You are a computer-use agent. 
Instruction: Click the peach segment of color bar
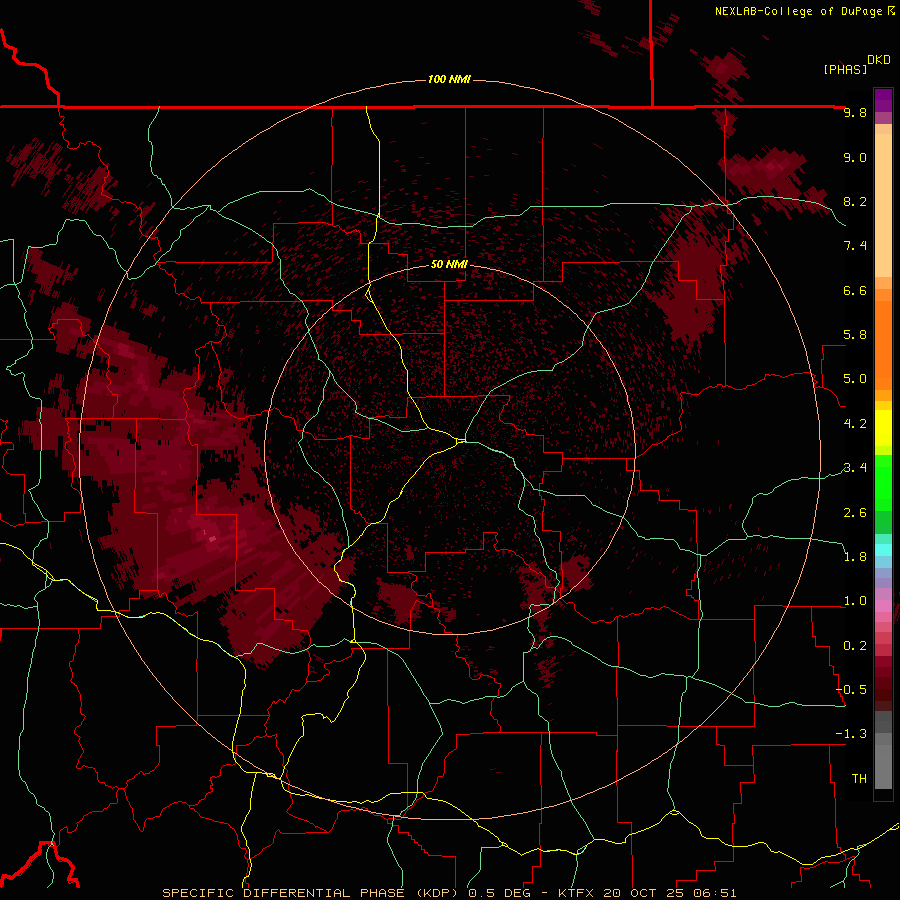pos(883,201)
